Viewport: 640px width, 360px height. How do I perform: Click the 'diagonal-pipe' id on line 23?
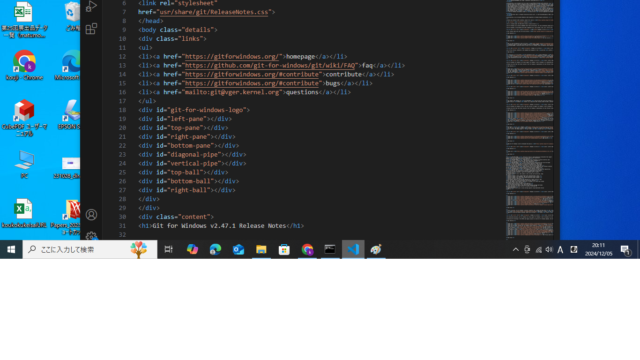coord(194,154)
